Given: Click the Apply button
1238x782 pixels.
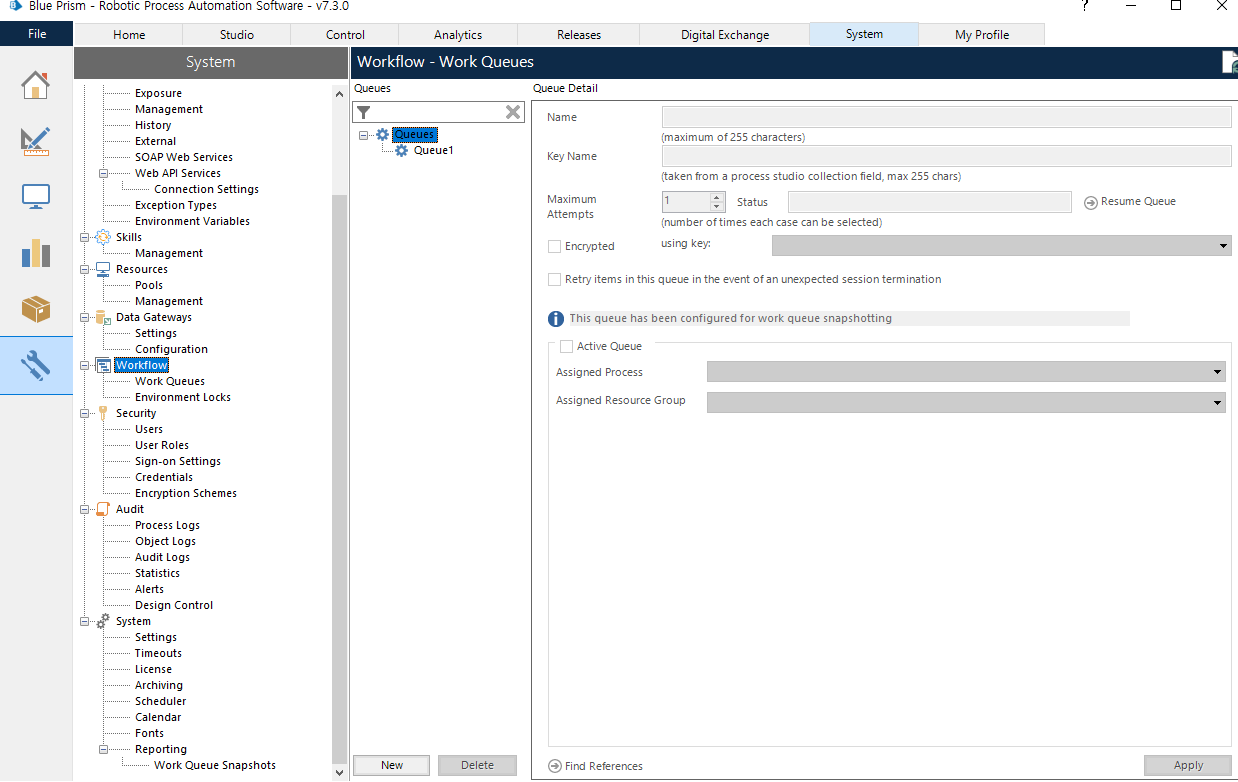Looking at the screenshot, I should pyautogui.click(x=1188, y=765).
